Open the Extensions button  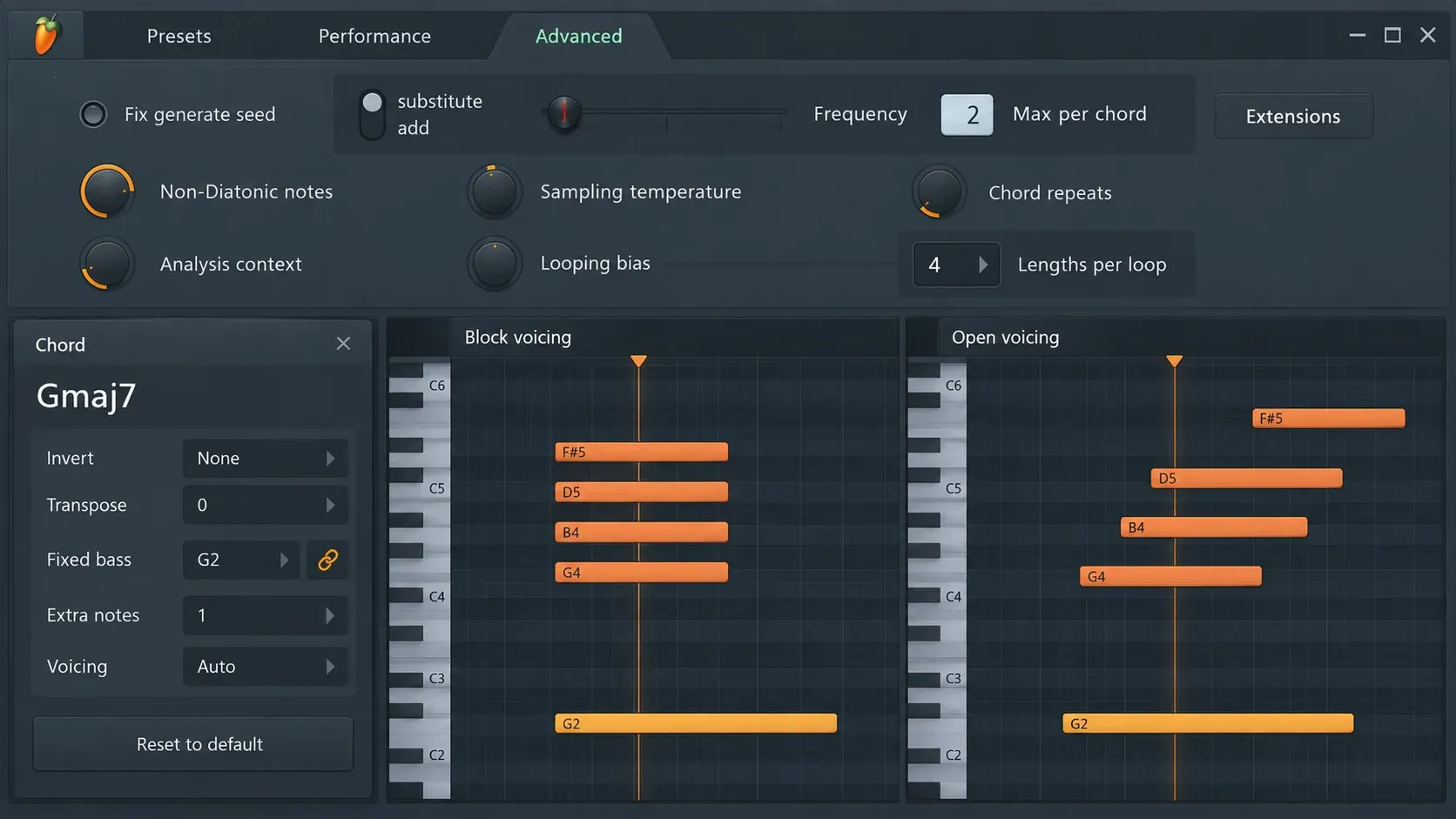click(x=1293, y=116)
